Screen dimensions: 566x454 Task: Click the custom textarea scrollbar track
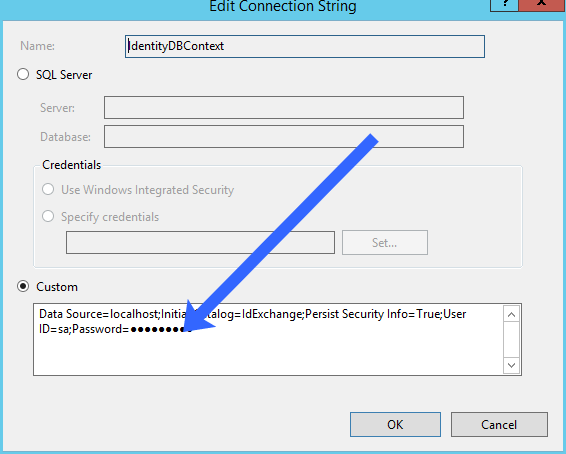(x=511, y=340)
